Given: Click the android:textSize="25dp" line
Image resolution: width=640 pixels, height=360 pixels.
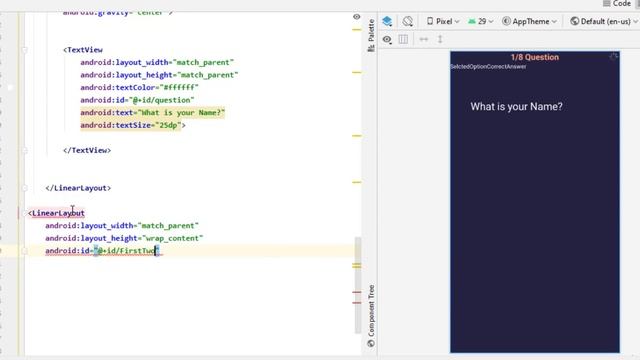Looking at the screenshot, I should (133, 125).
